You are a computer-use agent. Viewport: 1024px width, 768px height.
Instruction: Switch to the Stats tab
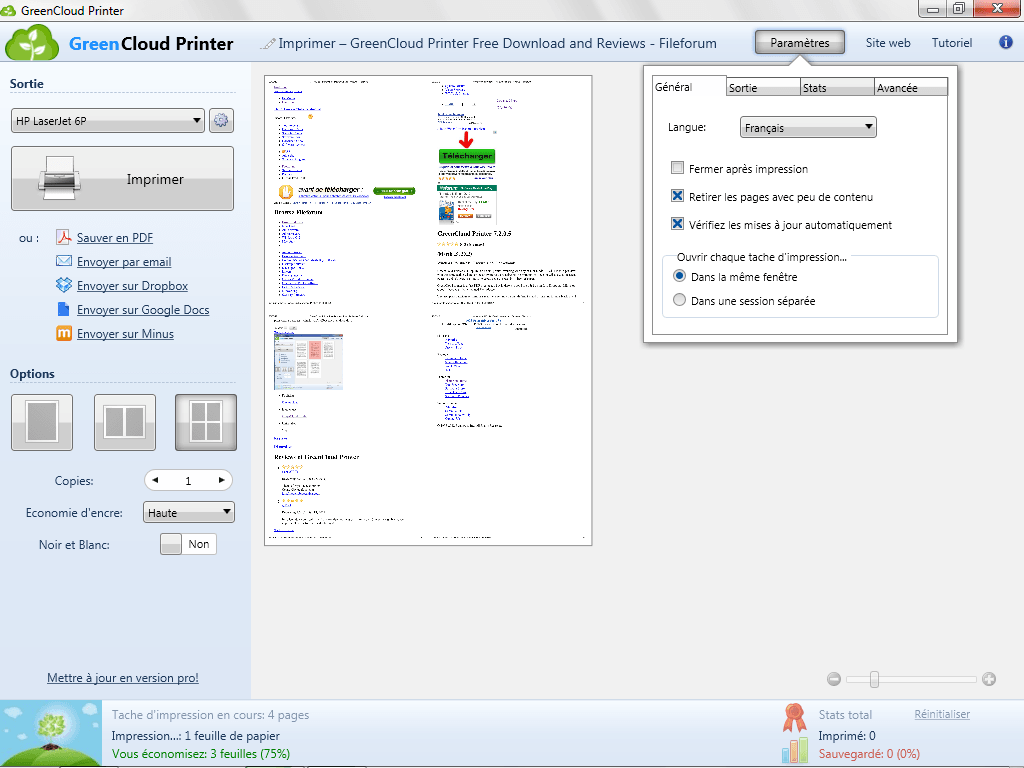(837, 88)
